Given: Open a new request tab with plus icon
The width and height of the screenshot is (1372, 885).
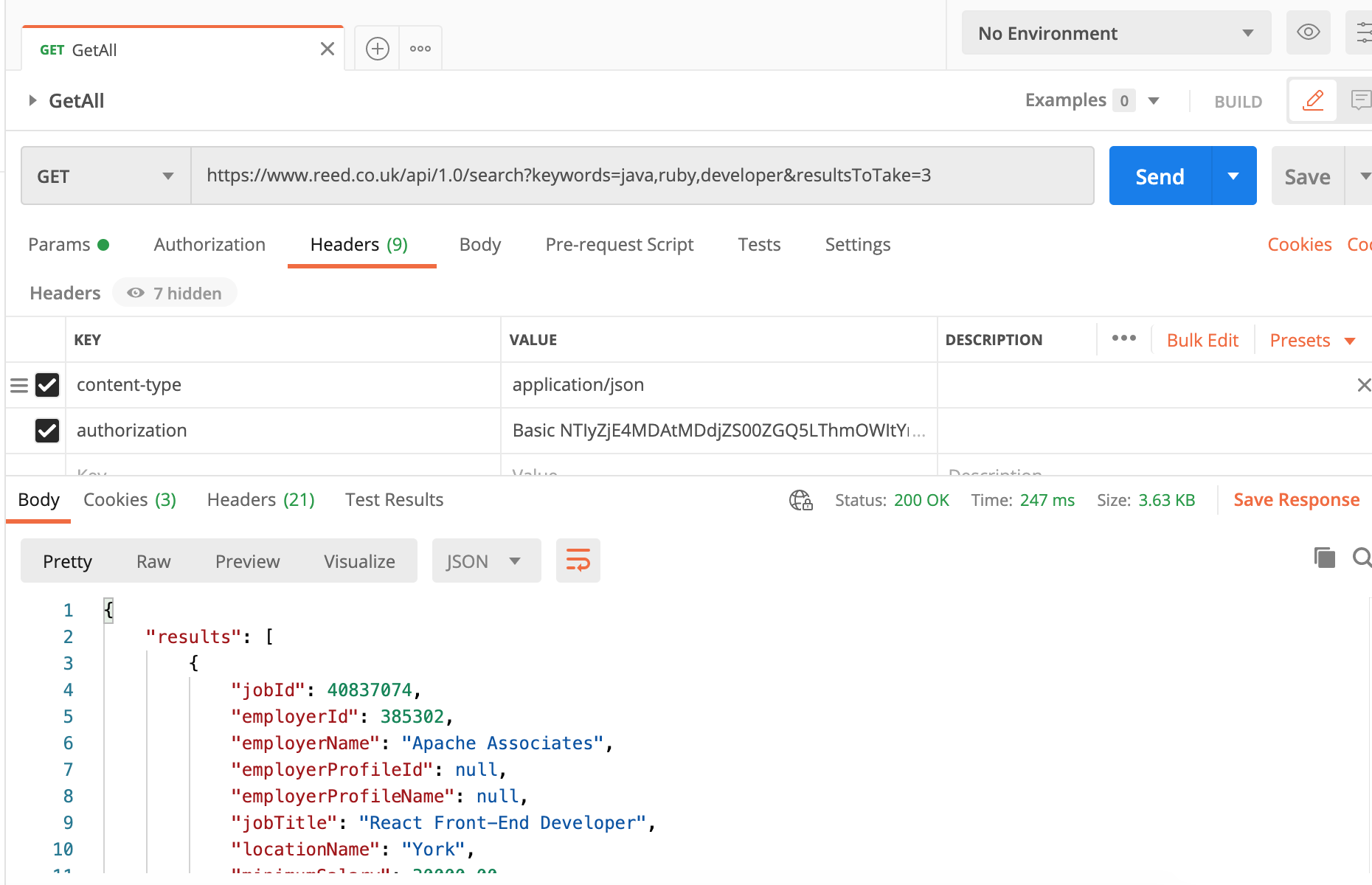Looking at the screenshot, I should pos(378,49).
